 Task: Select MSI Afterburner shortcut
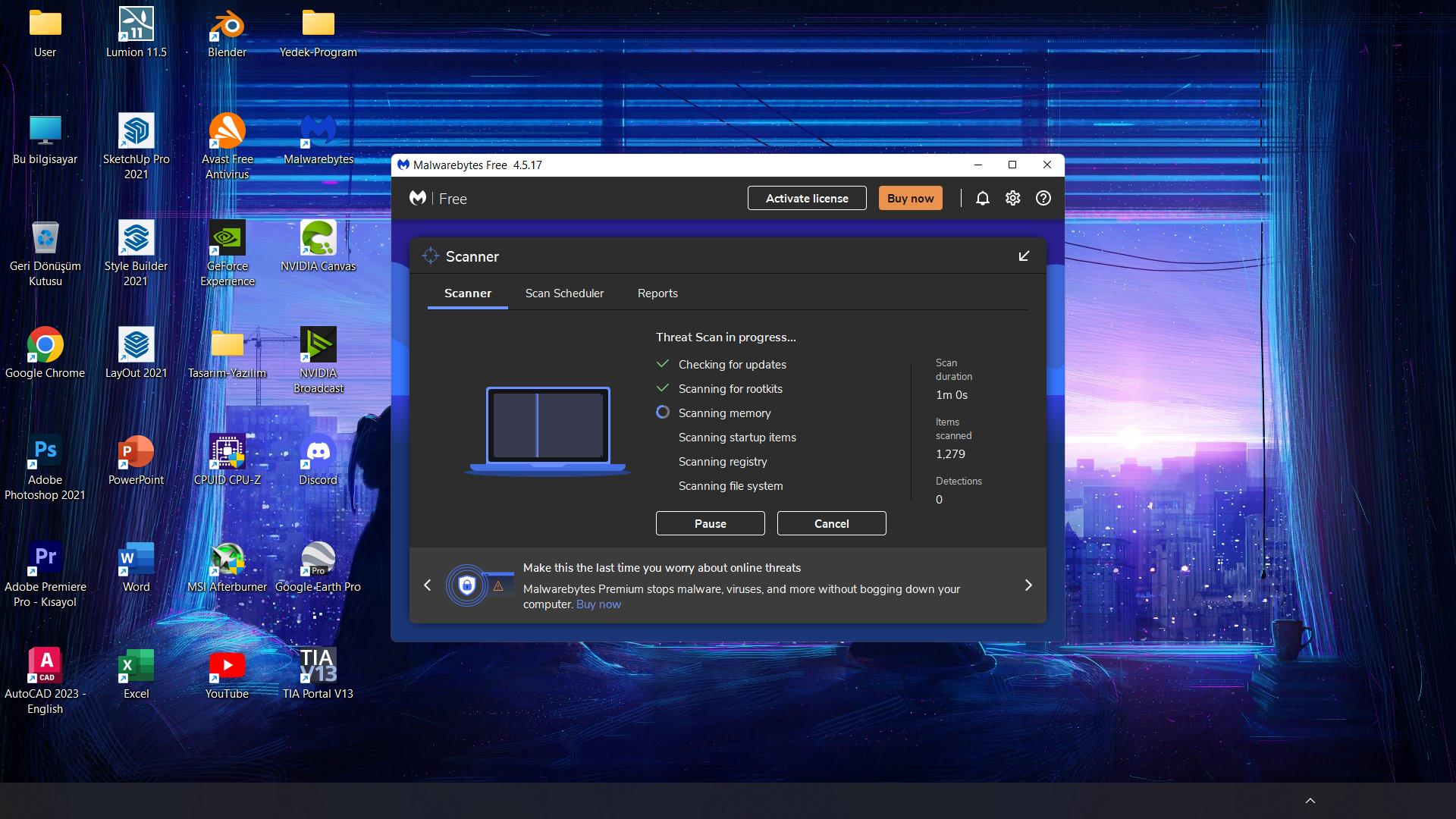click(x=227, y=568)
